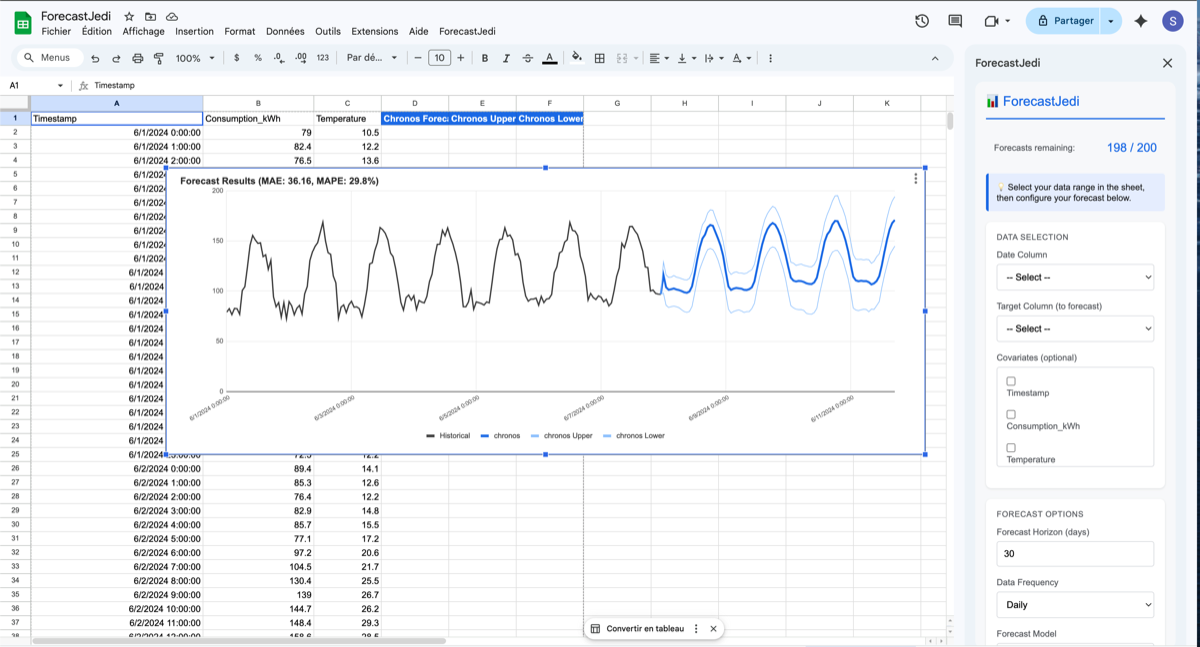The width and height of the screenshot is (1200, 647).
Task: Open the ForecastJedi menu
Action: (467, 31)
